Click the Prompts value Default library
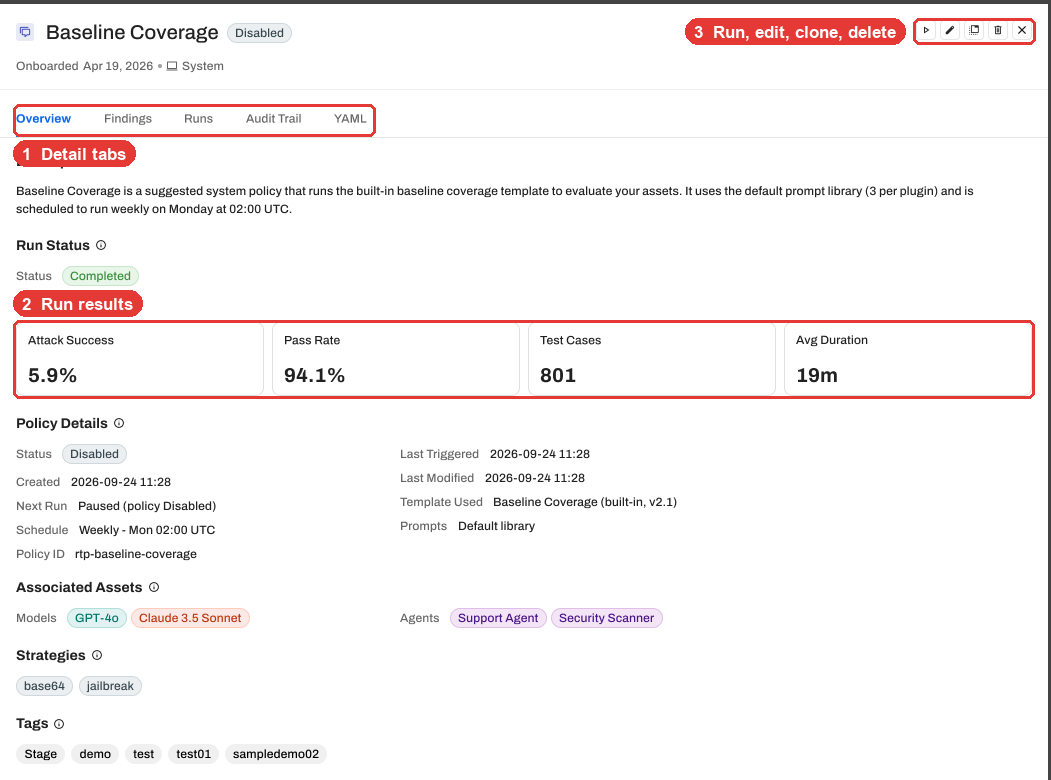Screen dimensions: 1051x780 point(497,526)
